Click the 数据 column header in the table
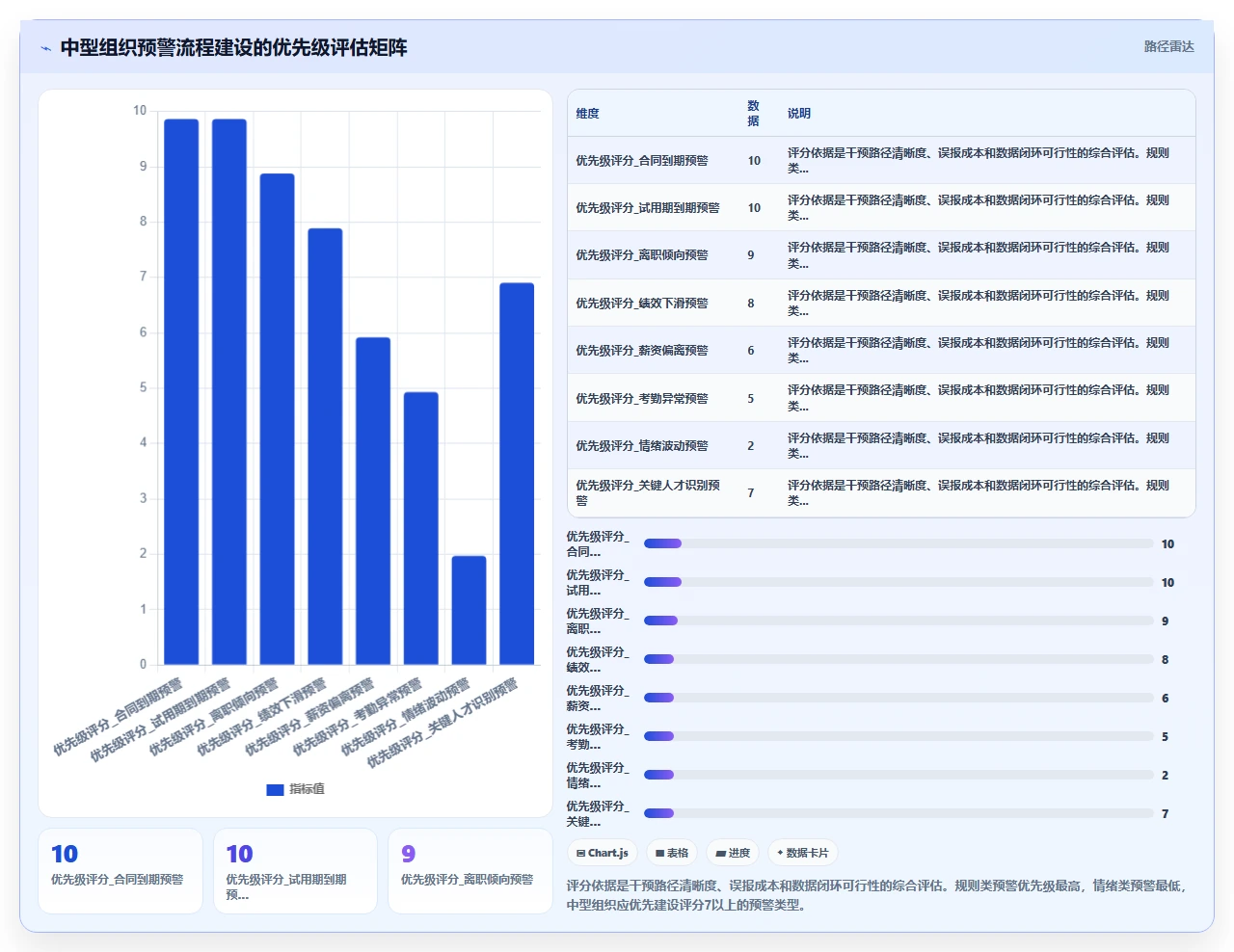The height and width of the screenshot is (952, 1234). [x=753, y=114]
